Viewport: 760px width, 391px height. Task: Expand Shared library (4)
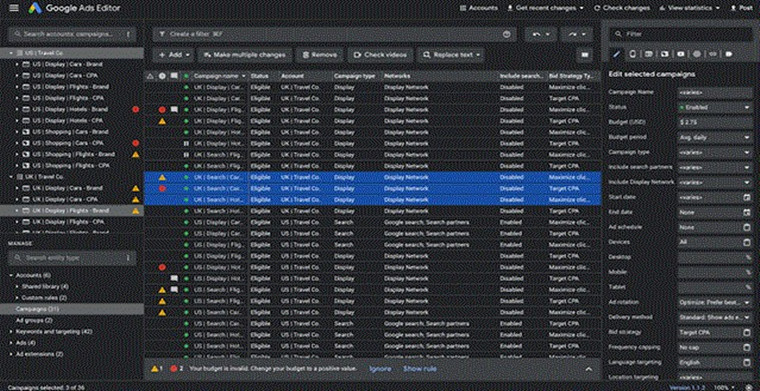[x=17, y=286]
